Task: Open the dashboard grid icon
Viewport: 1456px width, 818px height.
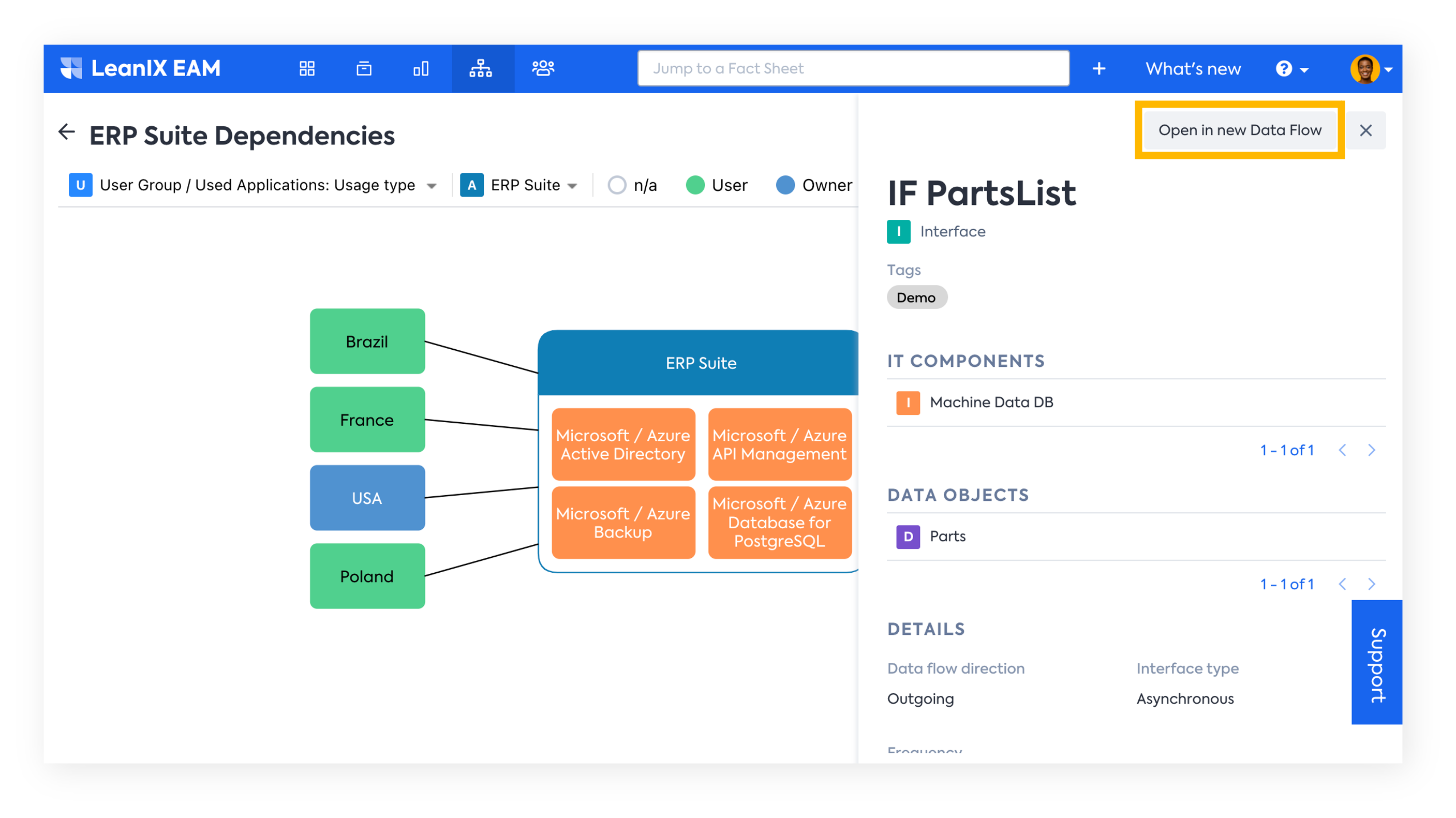Action: 307,68
